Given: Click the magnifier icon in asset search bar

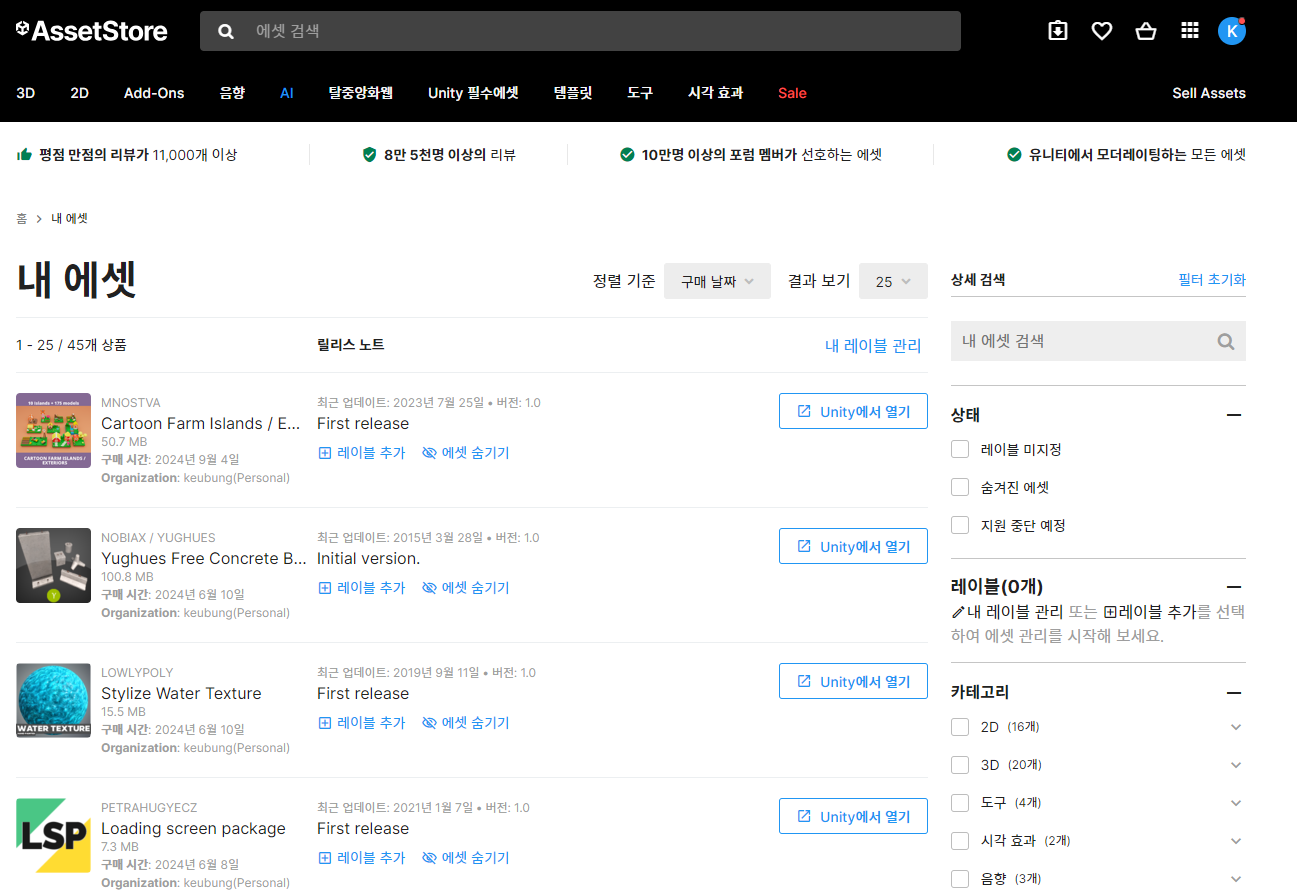Looking at the screenshot, I should click(226, 31).
